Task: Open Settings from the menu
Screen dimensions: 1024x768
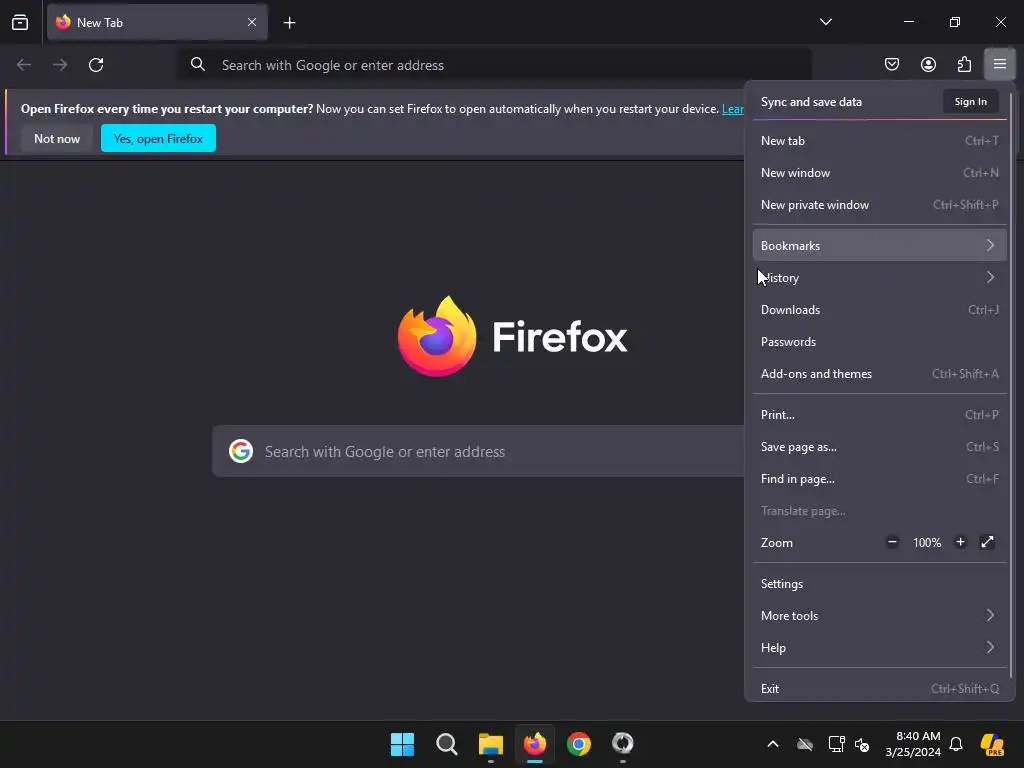Action: (879, 584)
